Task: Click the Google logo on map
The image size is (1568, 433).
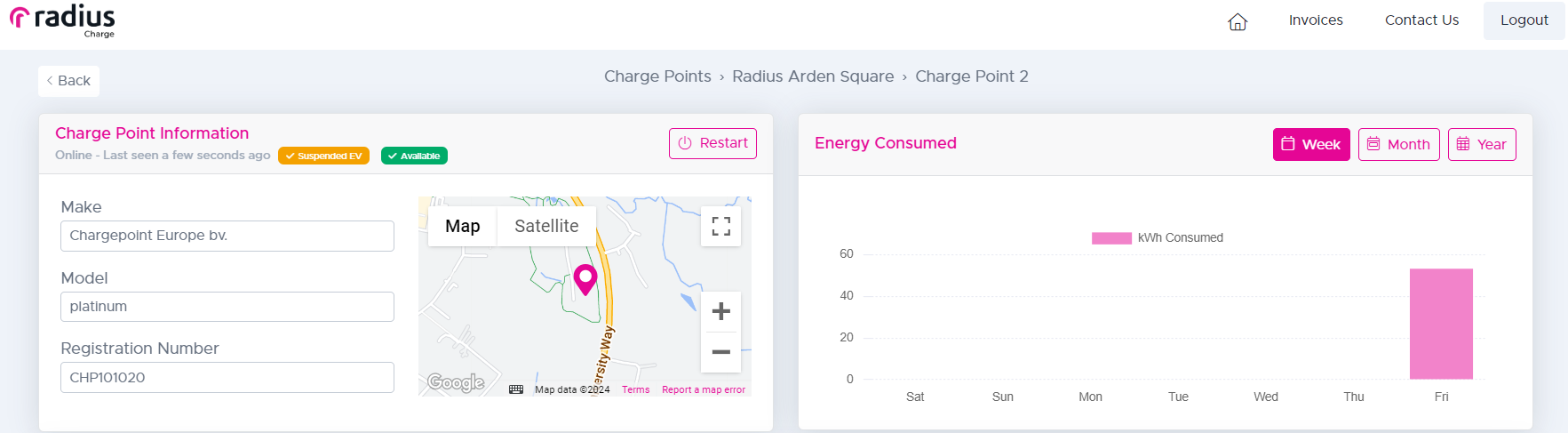Action: [x=456, y=382]
